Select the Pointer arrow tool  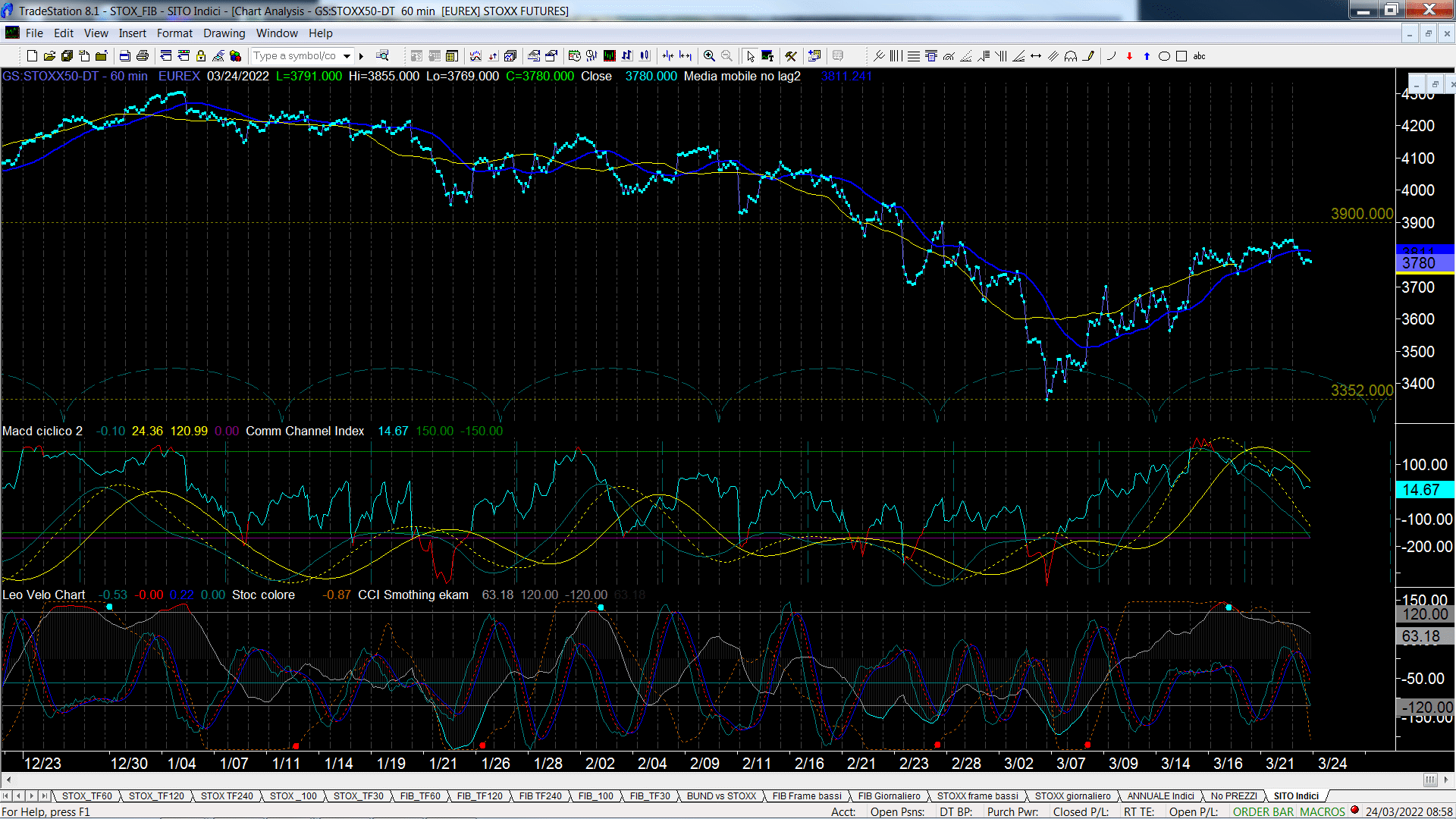[750, 55]
